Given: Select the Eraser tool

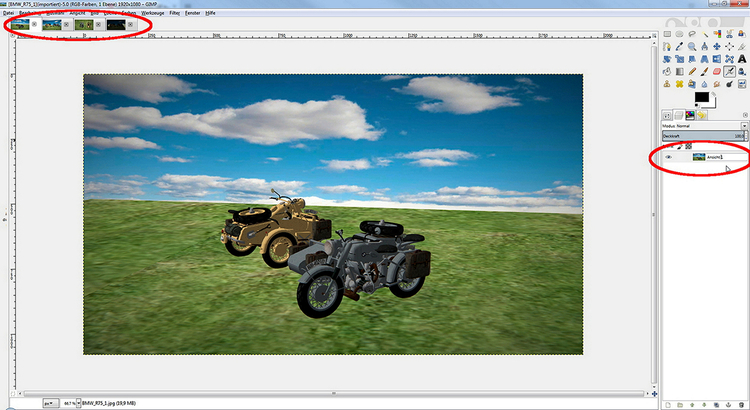Looking at the screenshot, I should (x=717, y=71).
